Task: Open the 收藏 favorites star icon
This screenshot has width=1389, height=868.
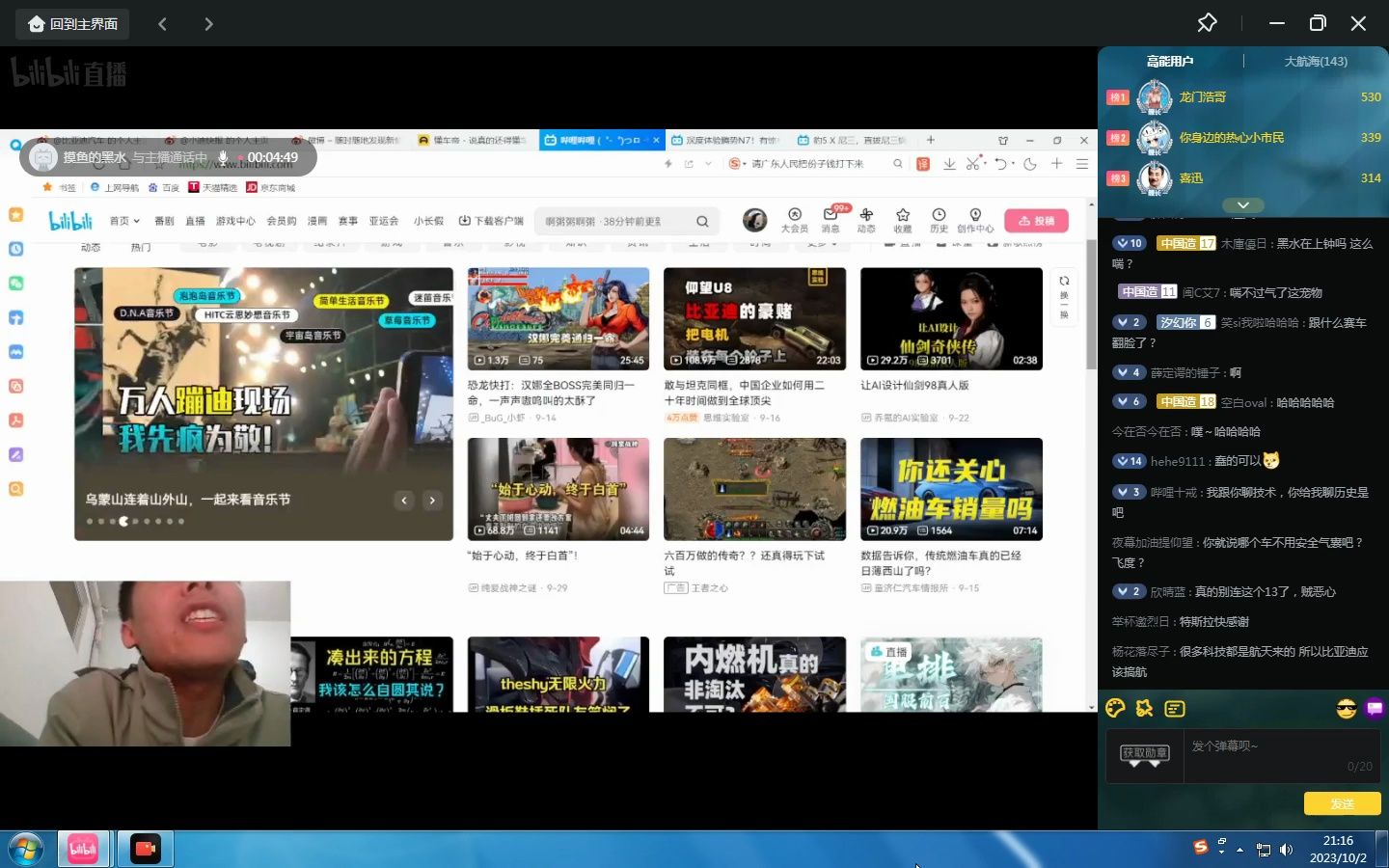Action: pos(903,220)
